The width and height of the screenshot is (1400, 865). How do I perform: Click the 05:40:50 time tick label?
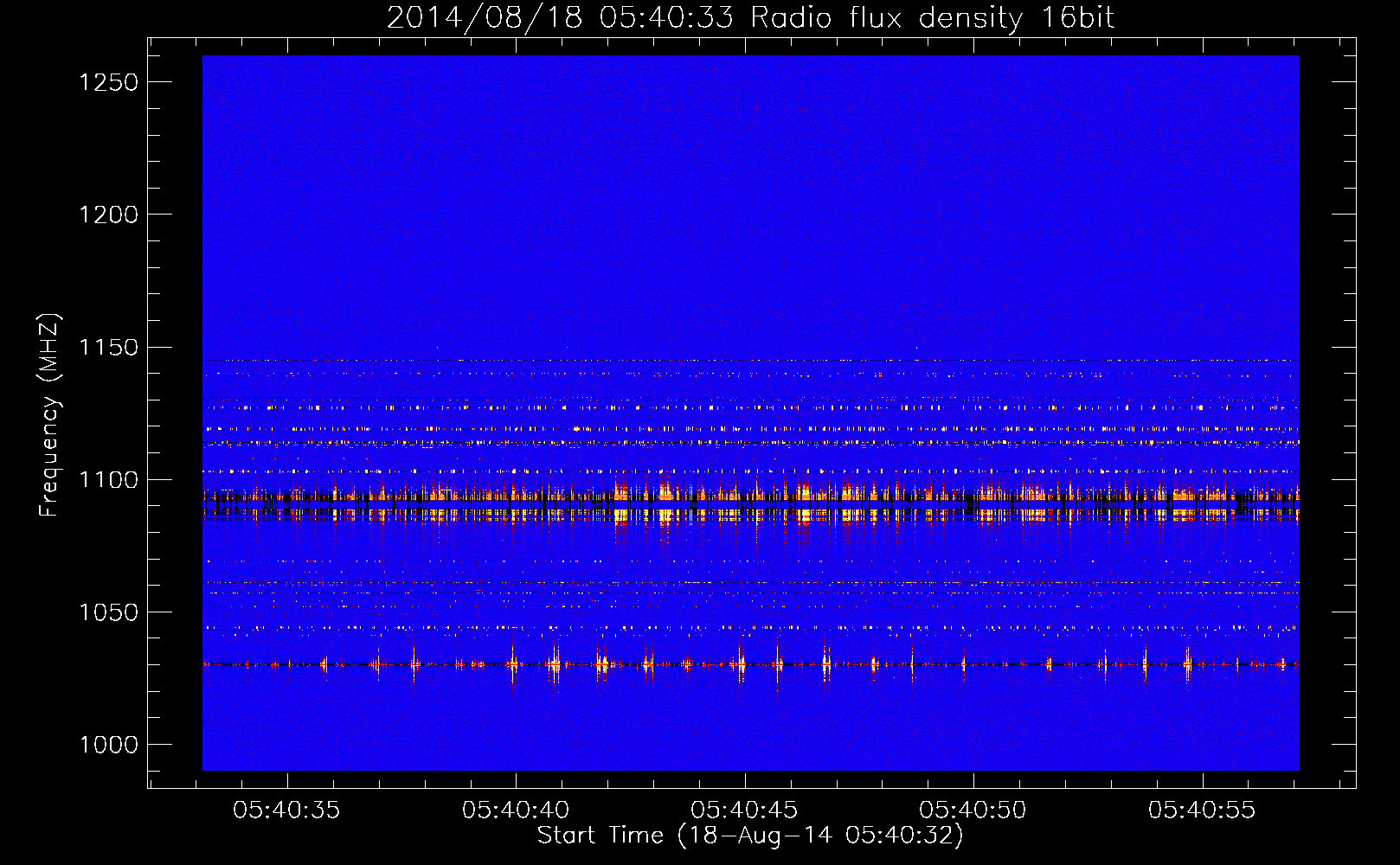tap(973, 811)
